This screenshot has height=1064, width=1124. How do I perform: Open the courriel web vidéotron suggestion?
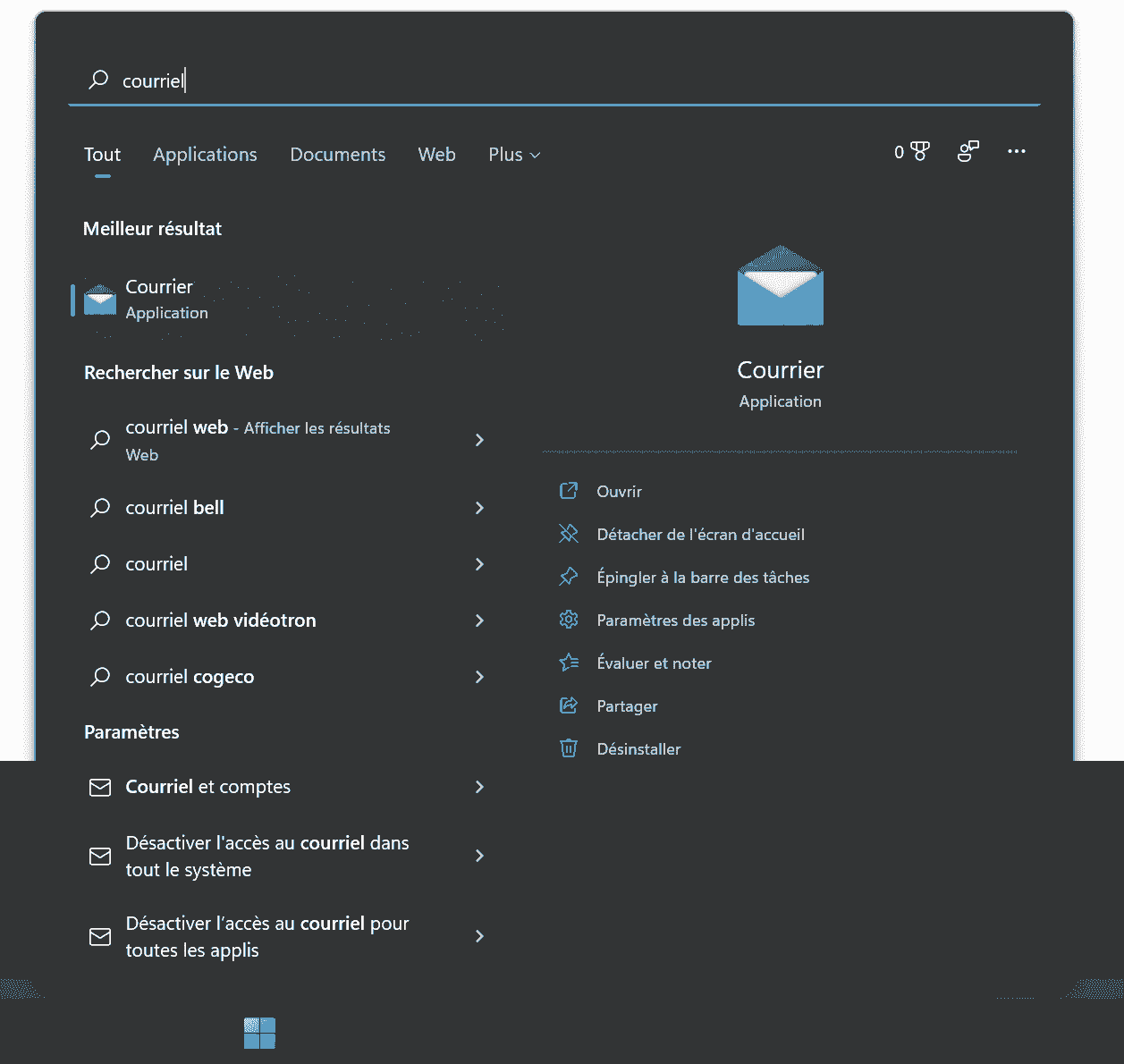(x=221, y=621)
